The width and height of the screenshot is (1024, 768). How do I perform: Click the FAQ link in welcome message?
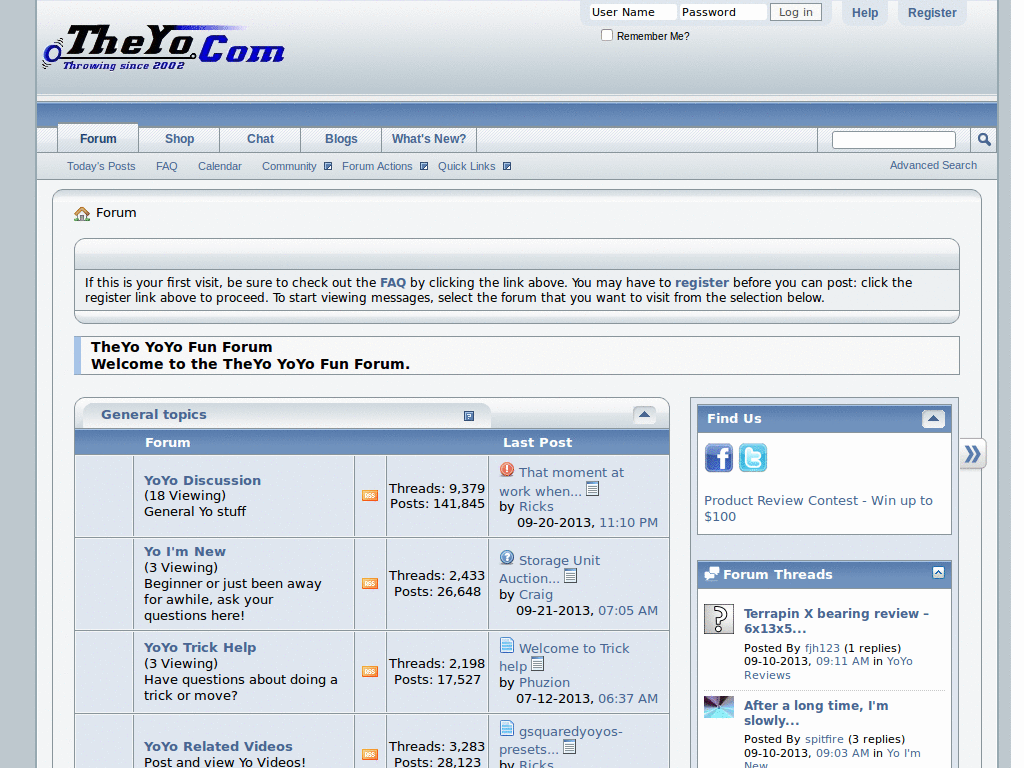[x=393, y=282]
